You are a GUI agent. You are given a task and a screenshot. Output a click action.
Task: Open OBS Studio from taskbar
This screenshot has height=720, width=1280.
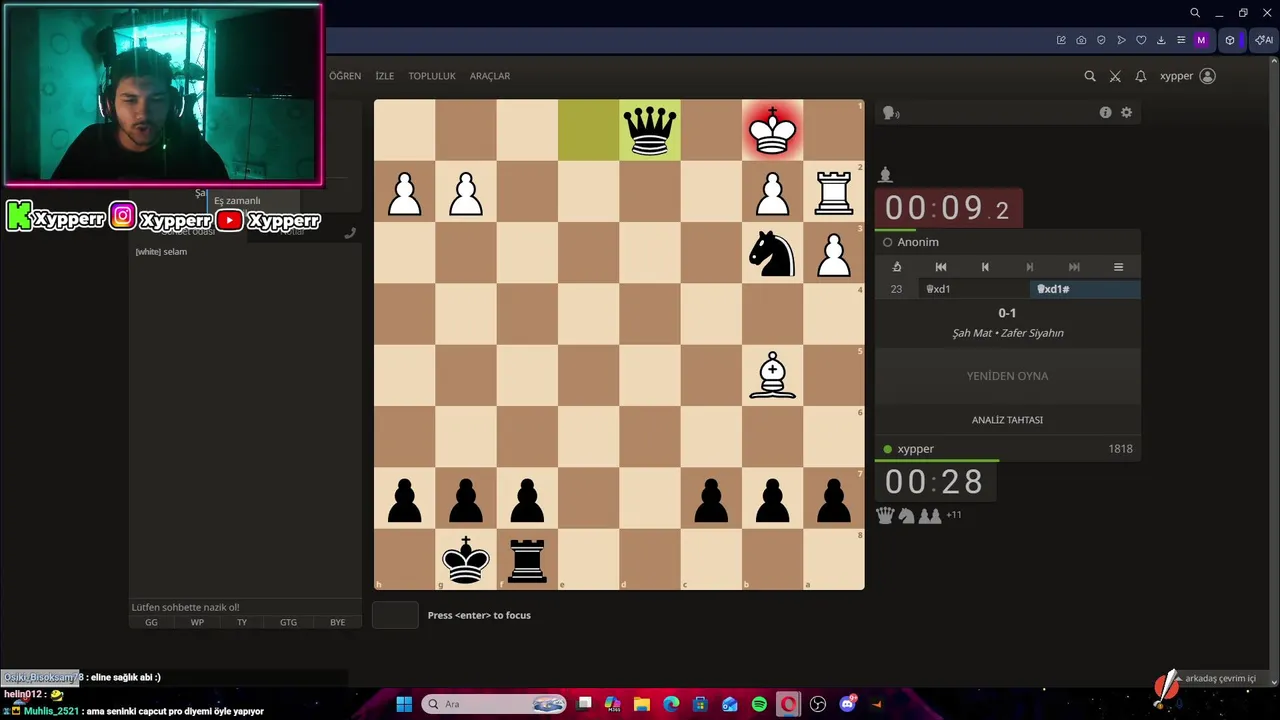click(x=818, y=704)
